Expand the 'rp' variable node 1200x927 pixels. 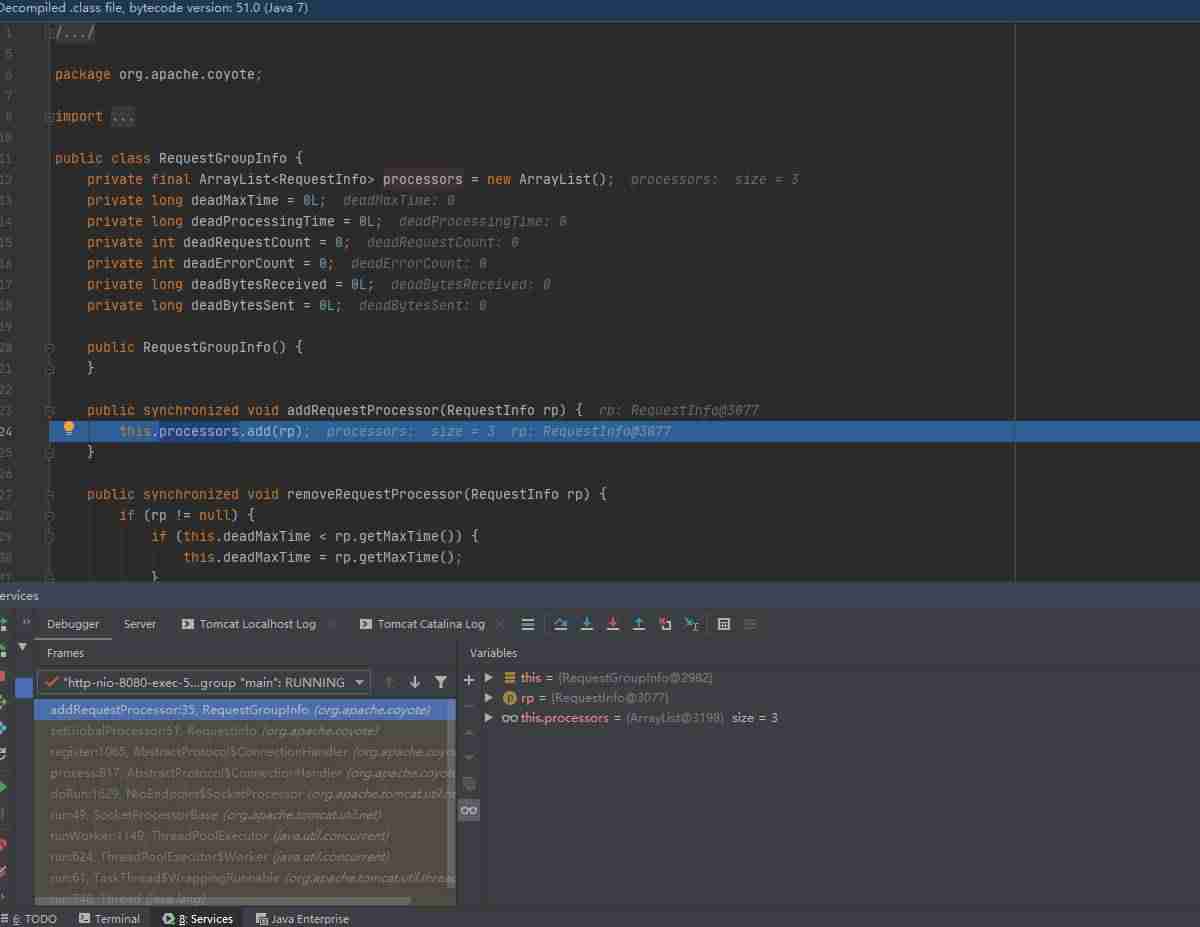click(489, 698)
